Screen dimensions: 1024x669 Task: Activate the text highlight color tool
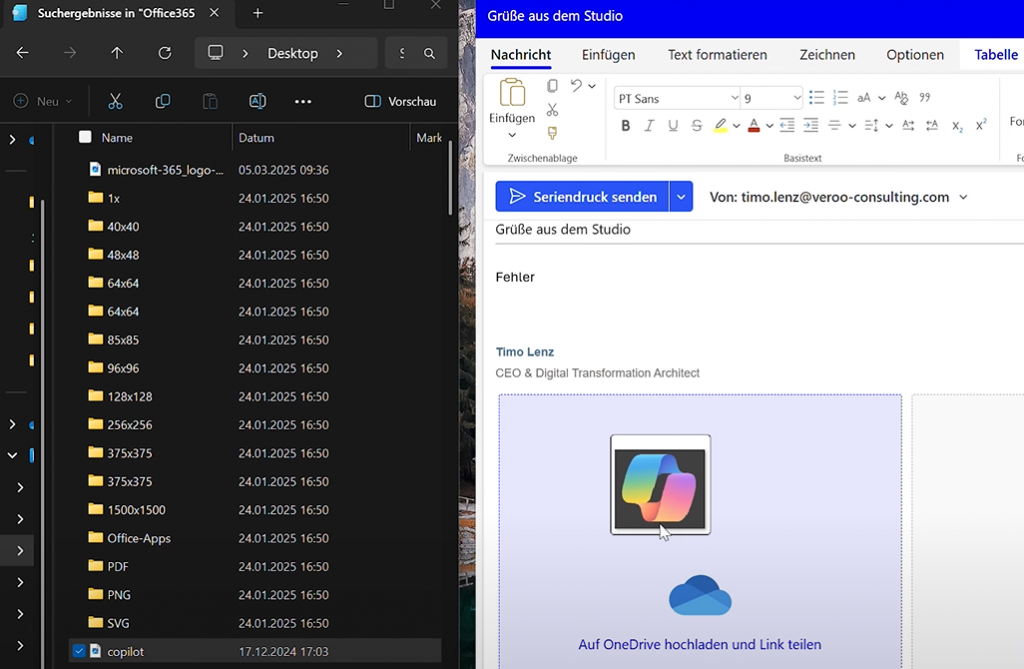pos(722,125)
